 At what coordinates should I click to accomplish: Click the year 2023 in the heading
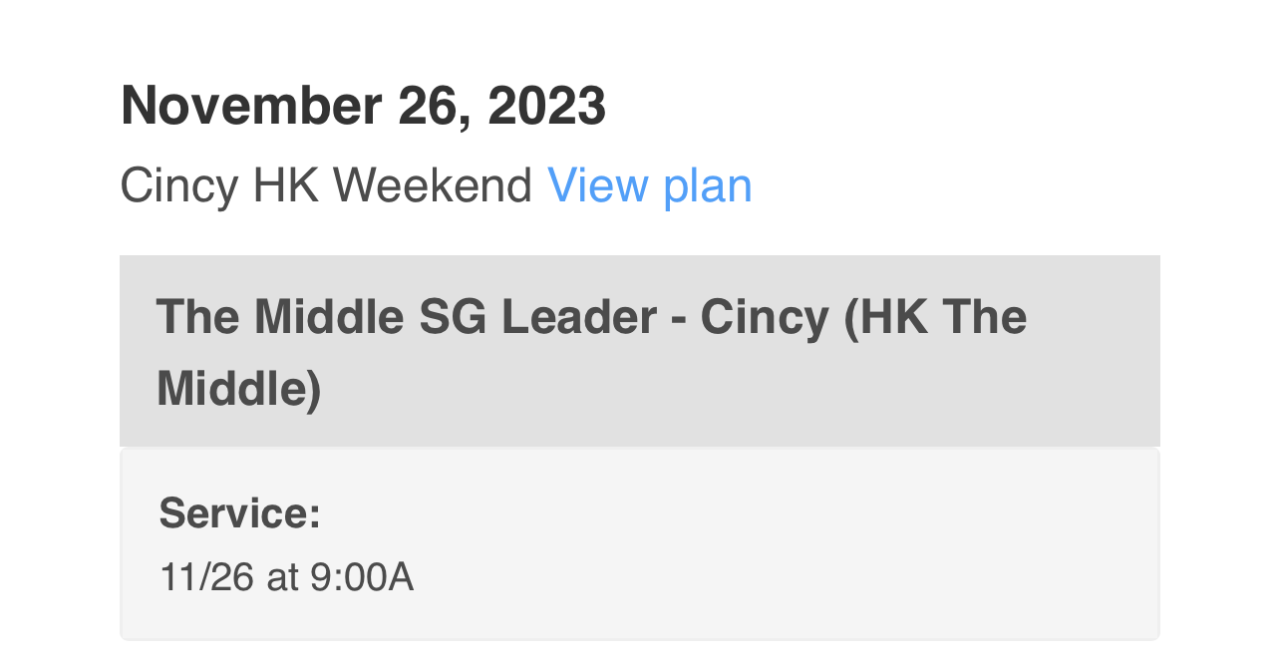pyautogui.click(x=546, y=106)
